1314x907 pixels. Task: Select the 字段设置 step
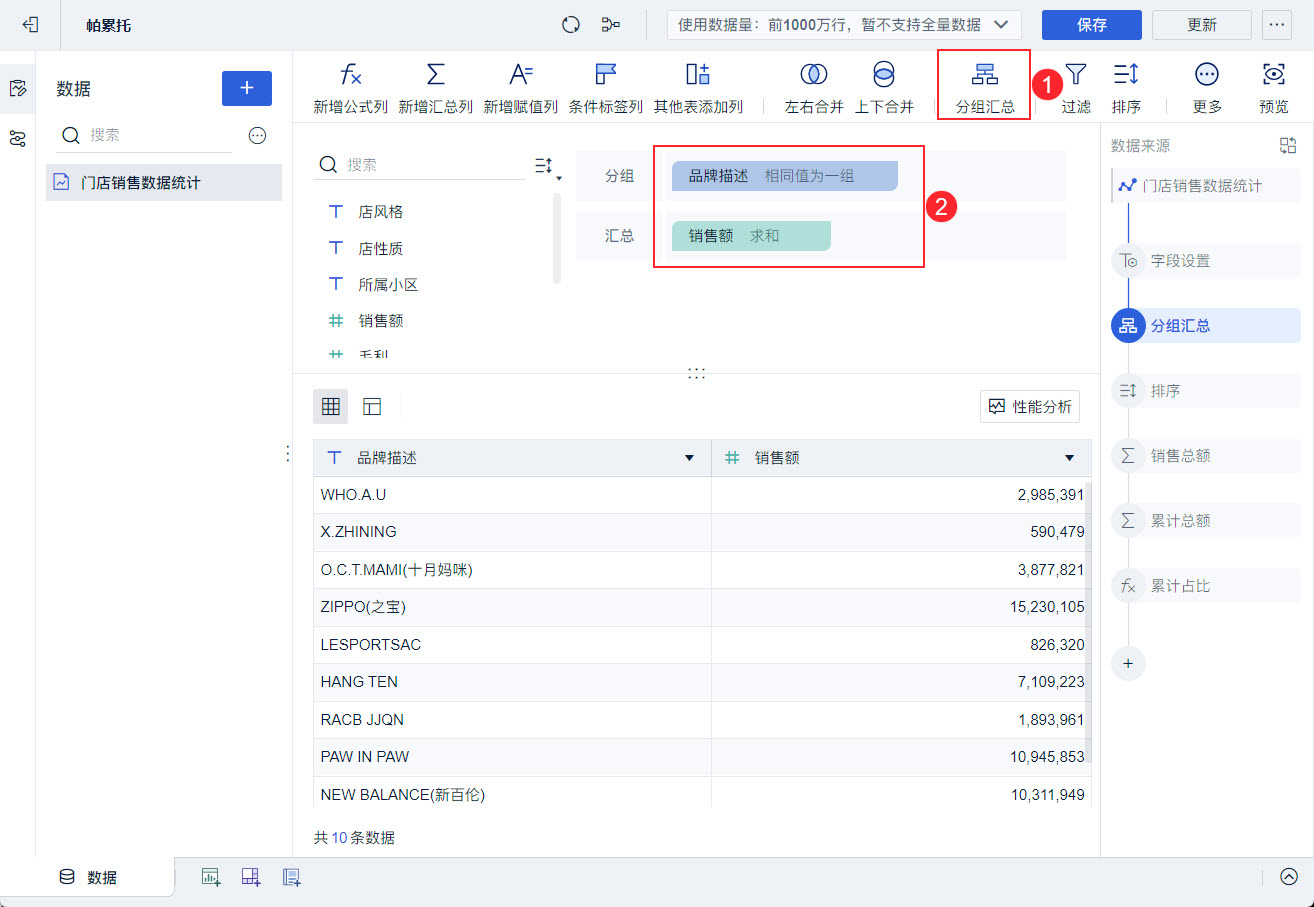click(x=1206, y=261)
